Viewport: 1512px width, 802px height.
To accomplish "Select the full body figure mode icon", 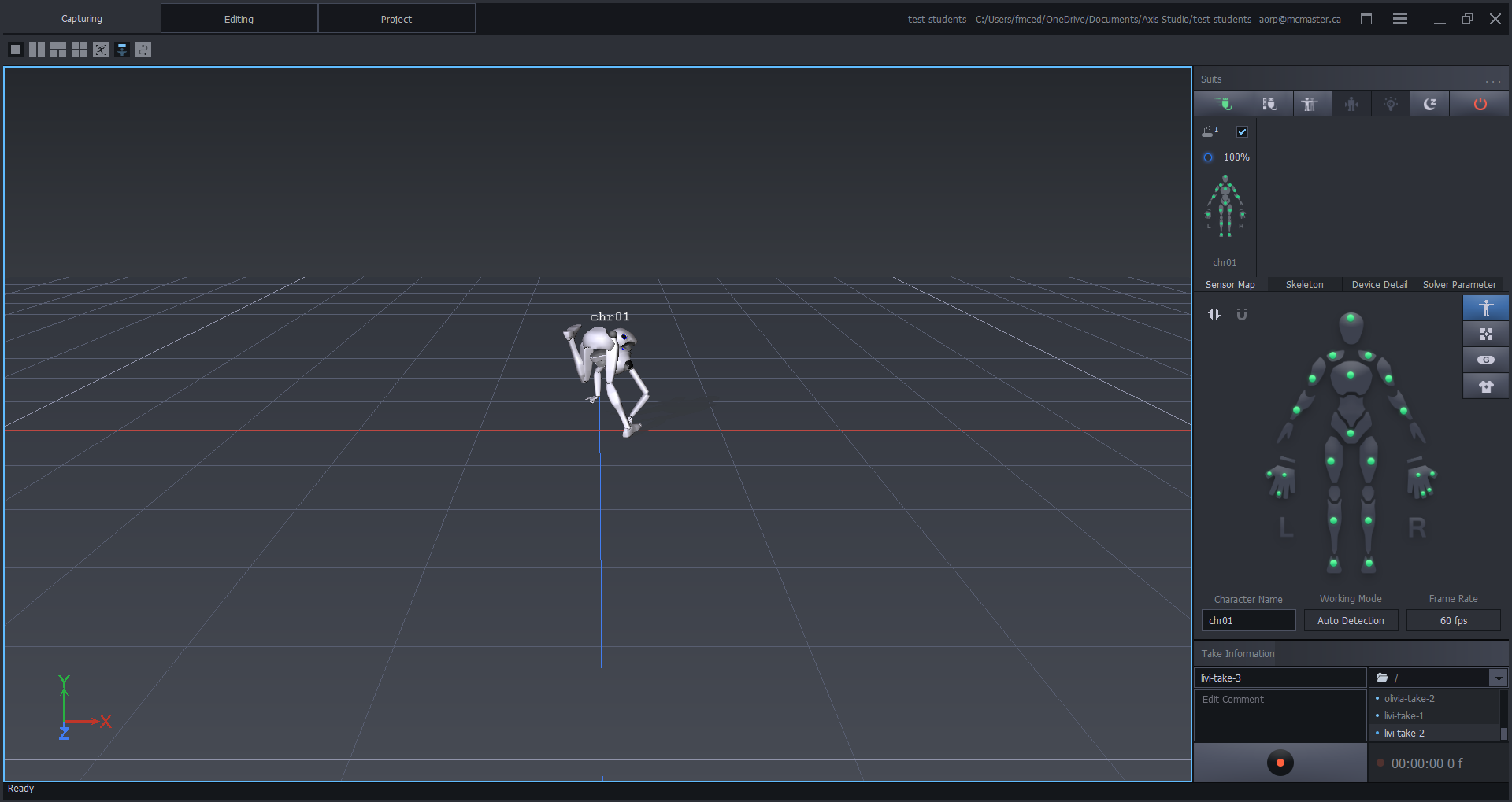I will click(x=1486, y=309).
